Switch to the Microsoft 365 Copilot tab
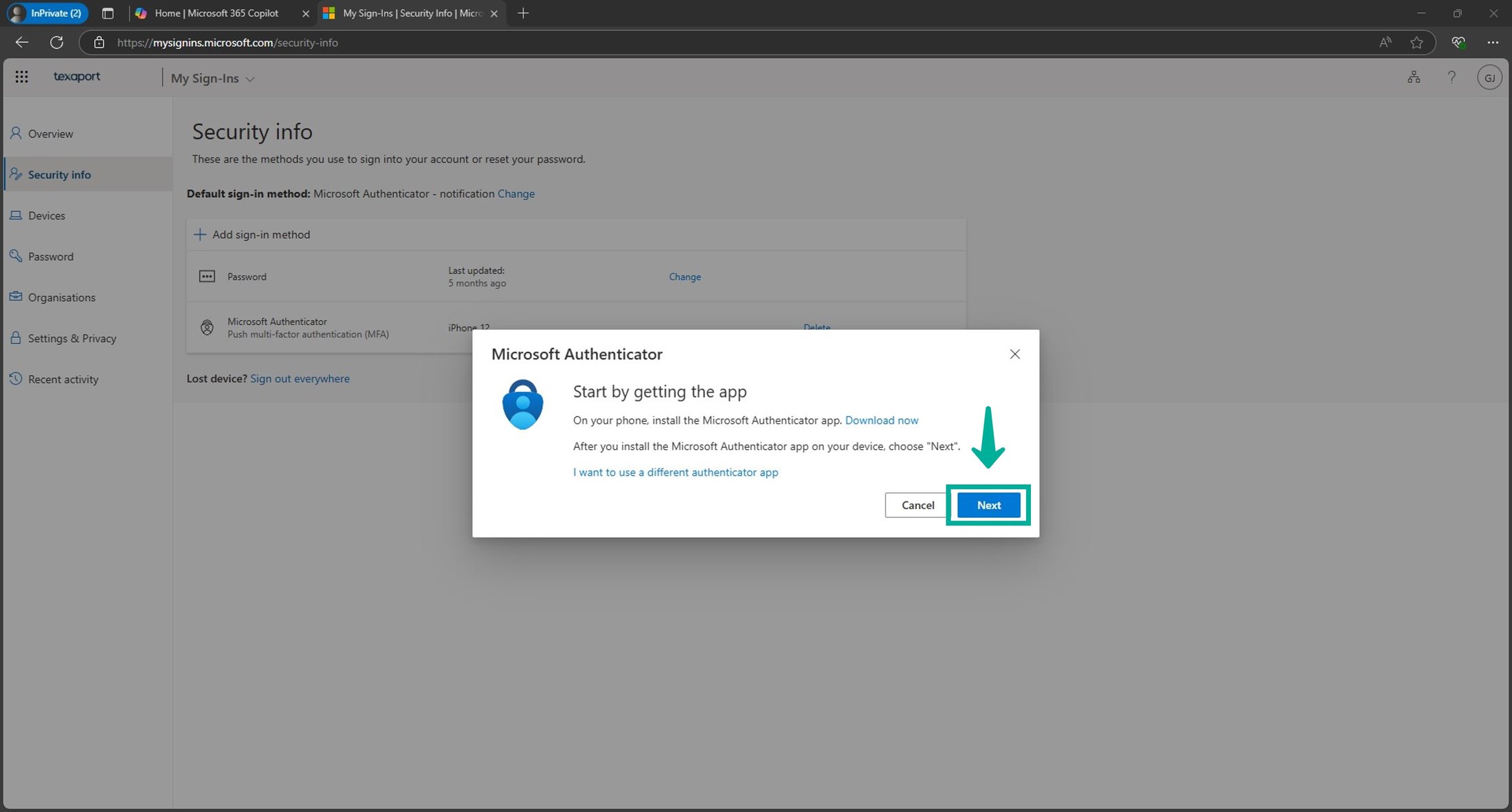Image resolution: width=1512 pixels, height=812 pixels. pos(216,13)
